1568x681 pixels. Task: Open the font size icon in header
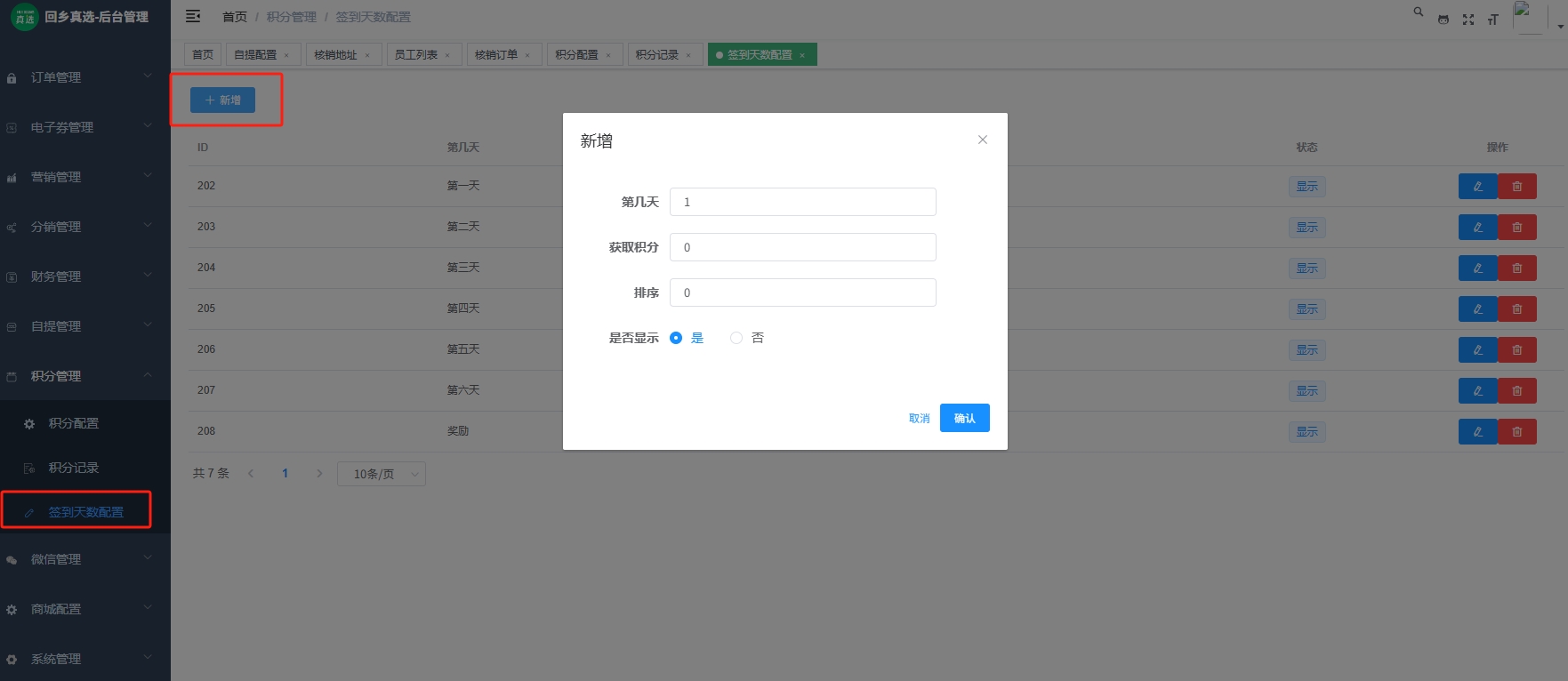click(x=1493, y=20)
